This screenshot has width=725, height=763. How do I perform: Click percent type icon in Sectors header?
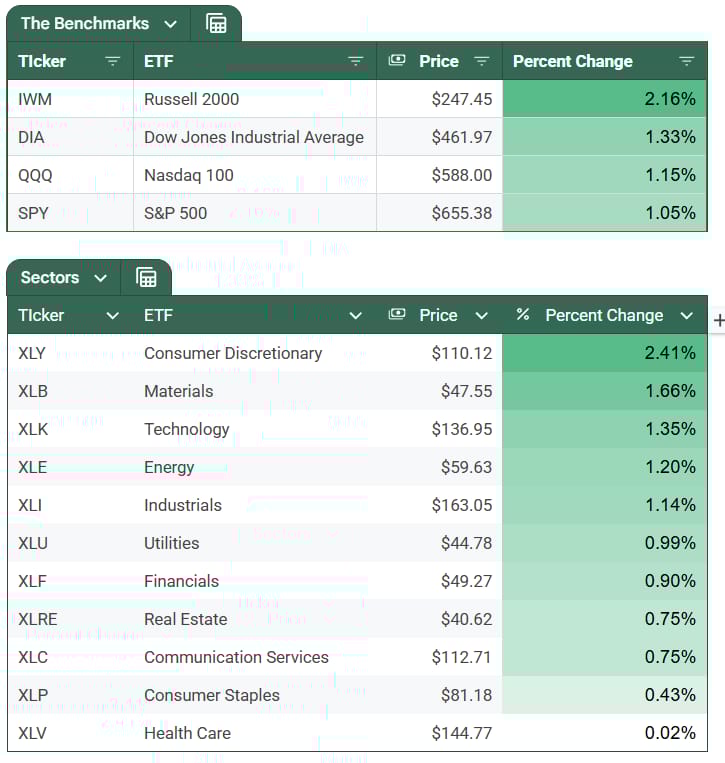522,315
